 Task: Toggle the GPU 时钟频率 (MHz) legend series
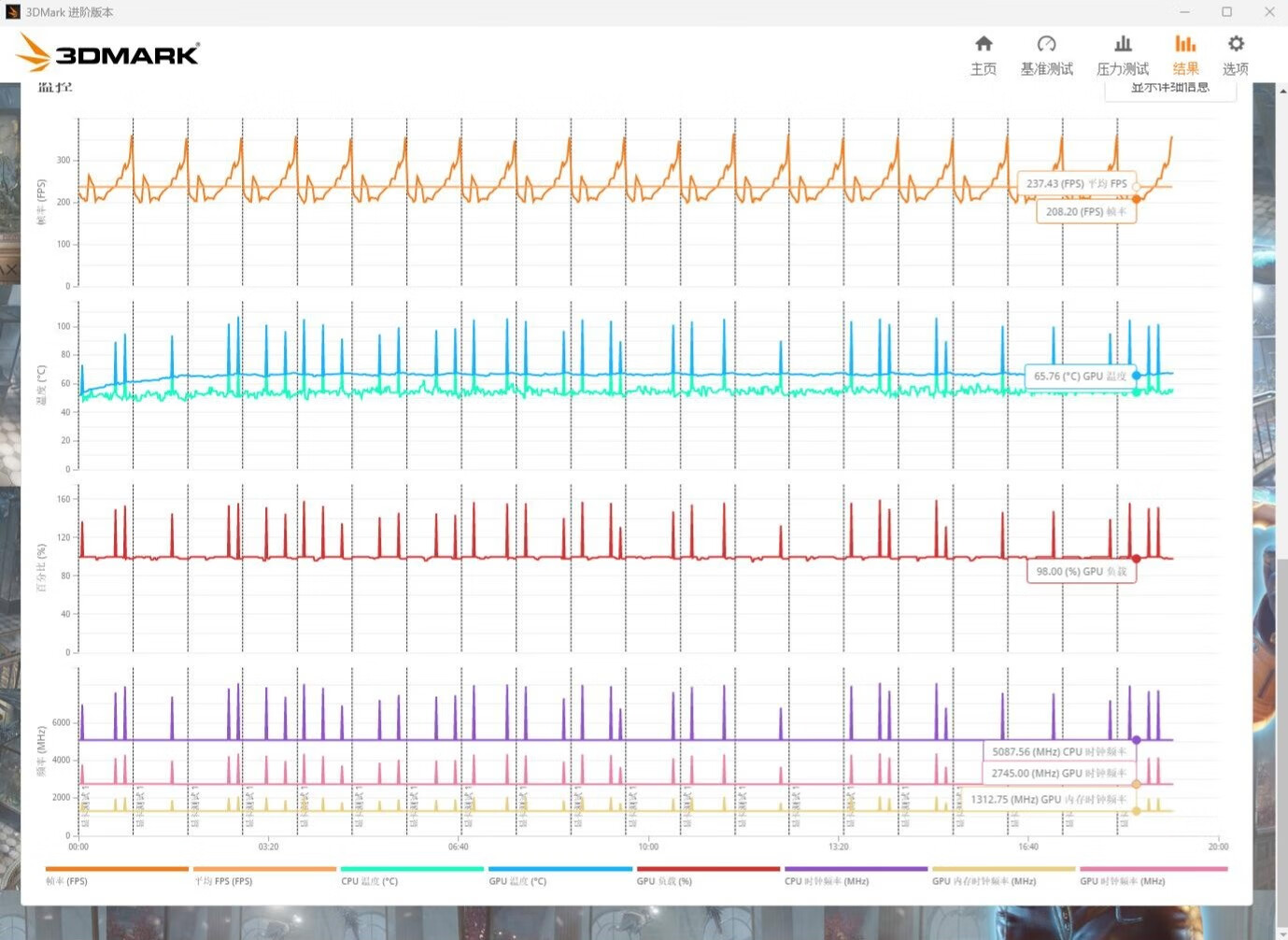(1153, 876)
